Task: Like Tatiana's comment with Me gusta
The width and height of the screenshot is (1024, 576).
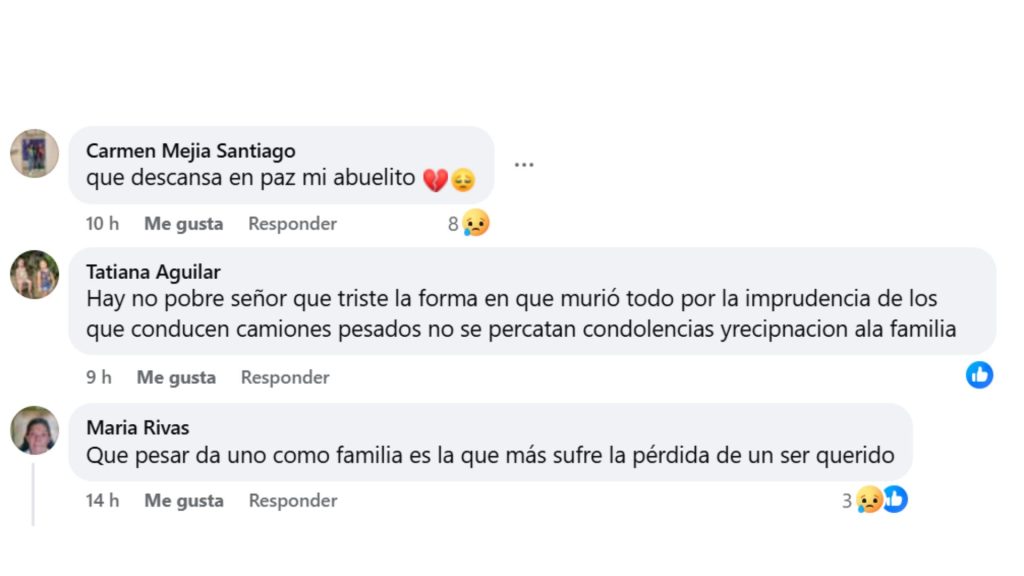Action: (176, 377)
